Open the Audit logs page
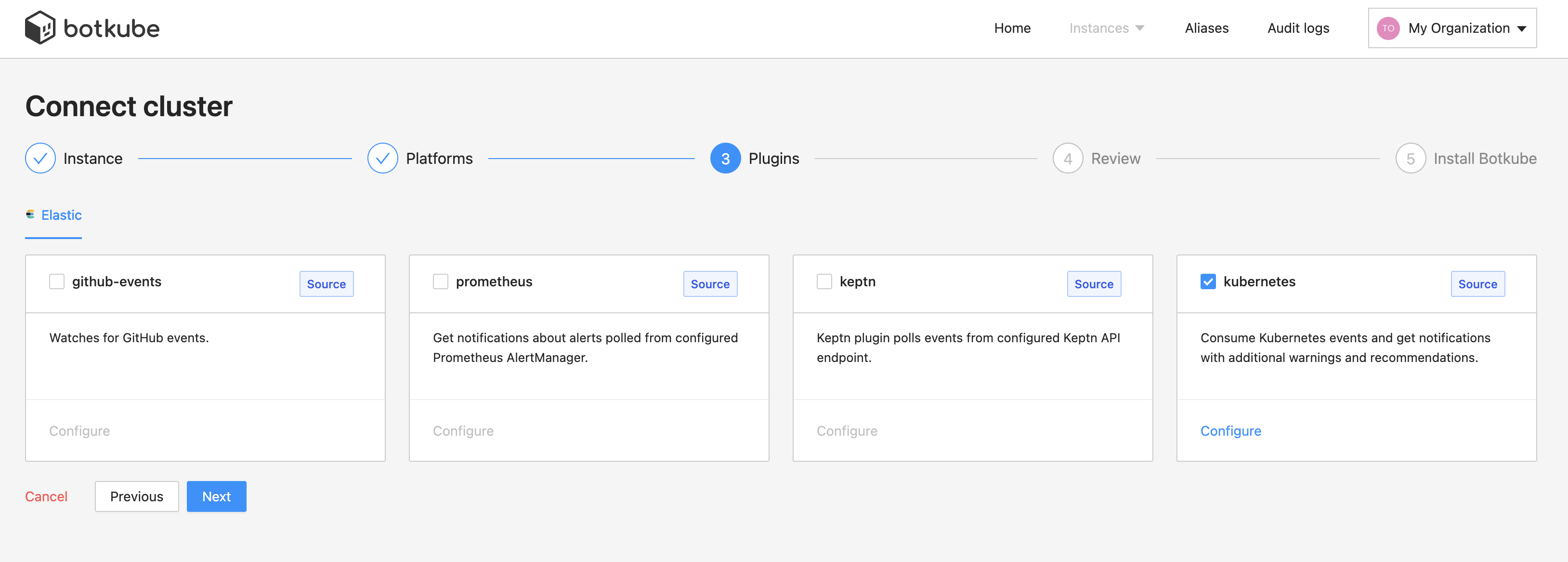 (x=1298, y=28)
